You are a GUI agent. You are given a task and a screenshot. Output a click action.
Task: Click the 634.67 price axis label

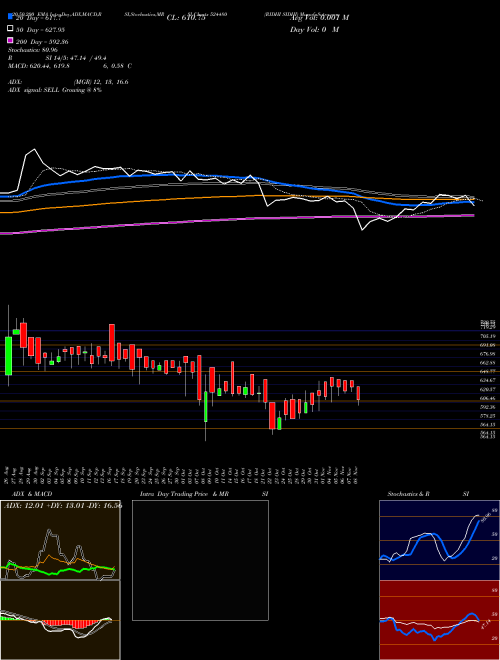[x=487, y=380]
